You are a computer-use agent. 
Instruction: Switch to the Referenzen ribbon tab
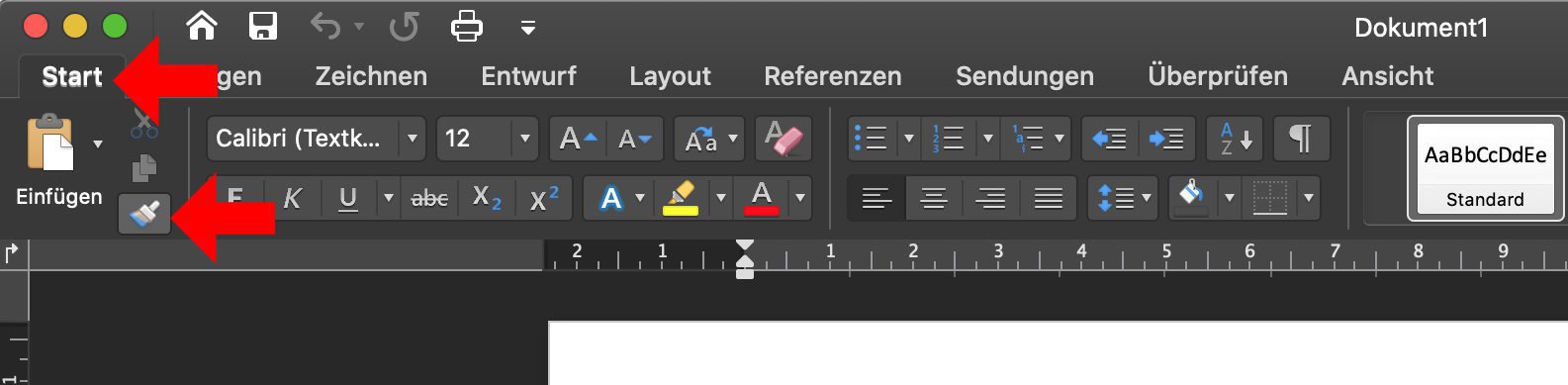833,76
